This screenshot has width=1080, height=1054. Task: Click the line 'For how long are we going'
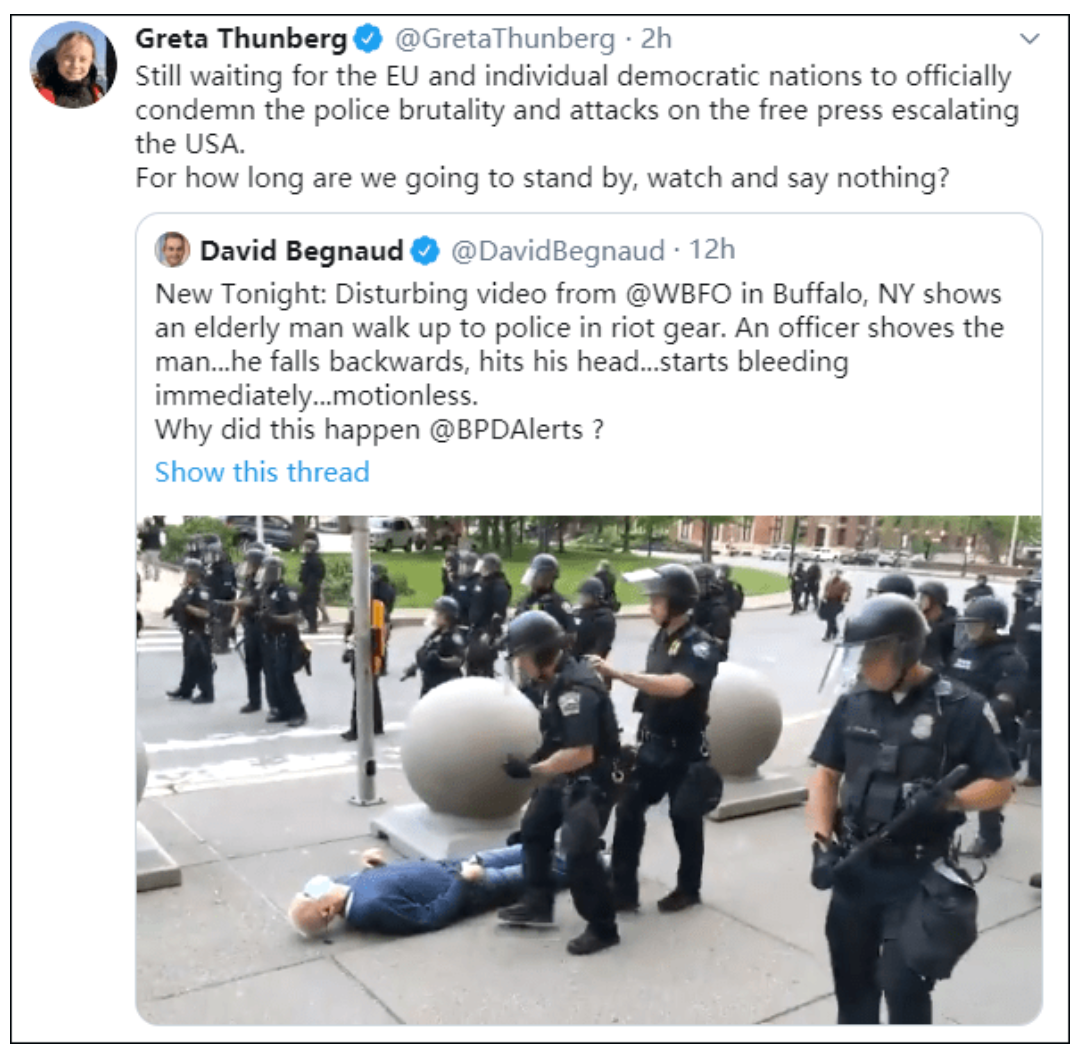pos(542,178)
